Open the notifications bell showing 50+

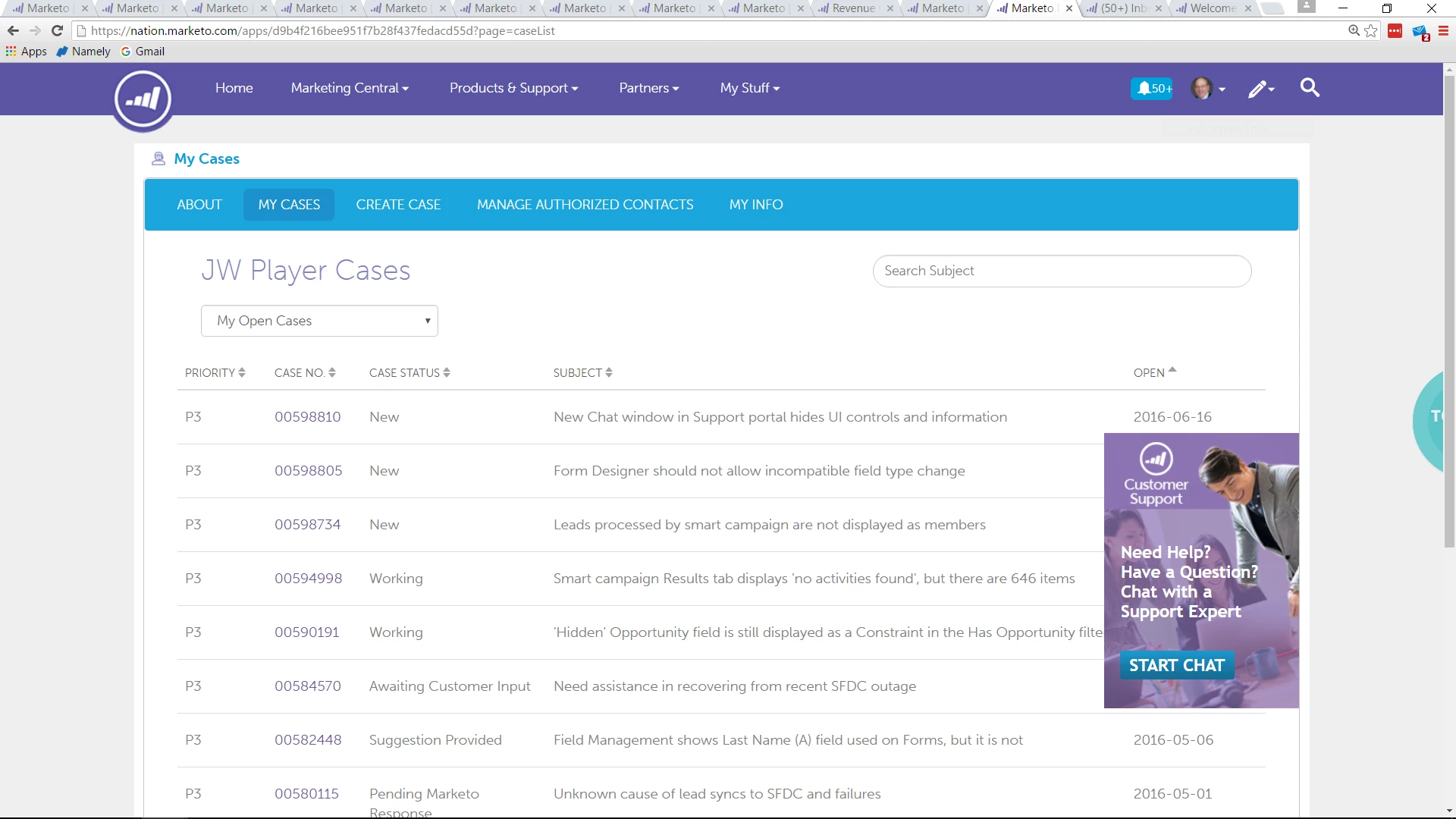pyautogui.click(x=1151, y=89)
